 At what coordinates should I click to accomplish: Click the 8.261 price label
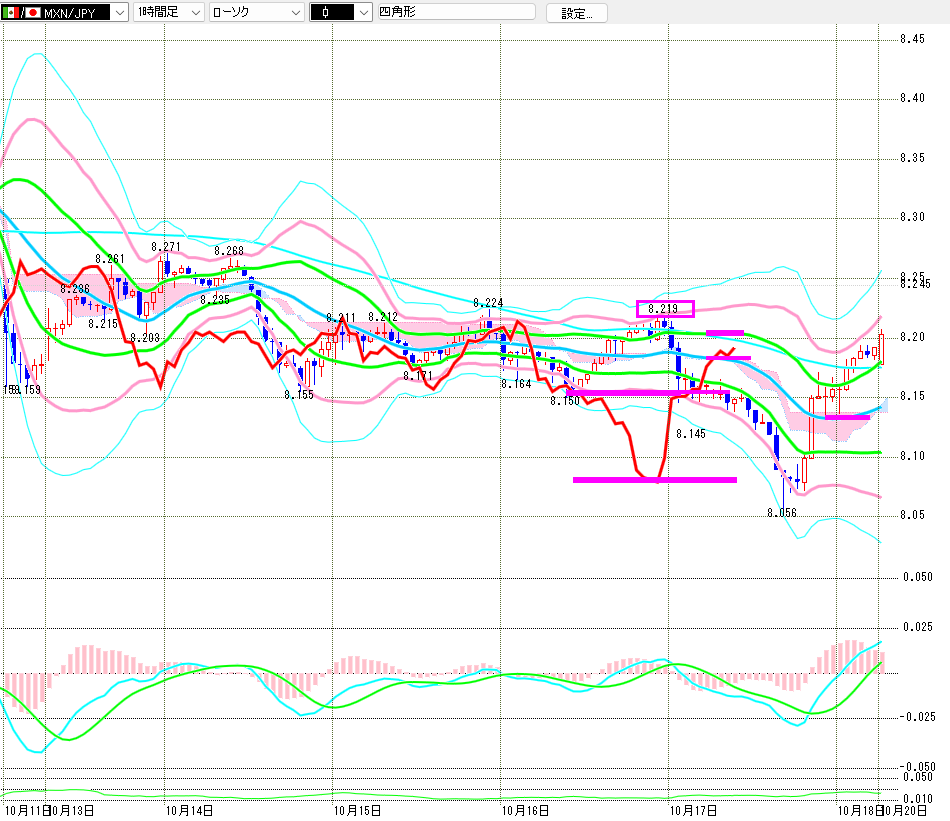[110, 259]
